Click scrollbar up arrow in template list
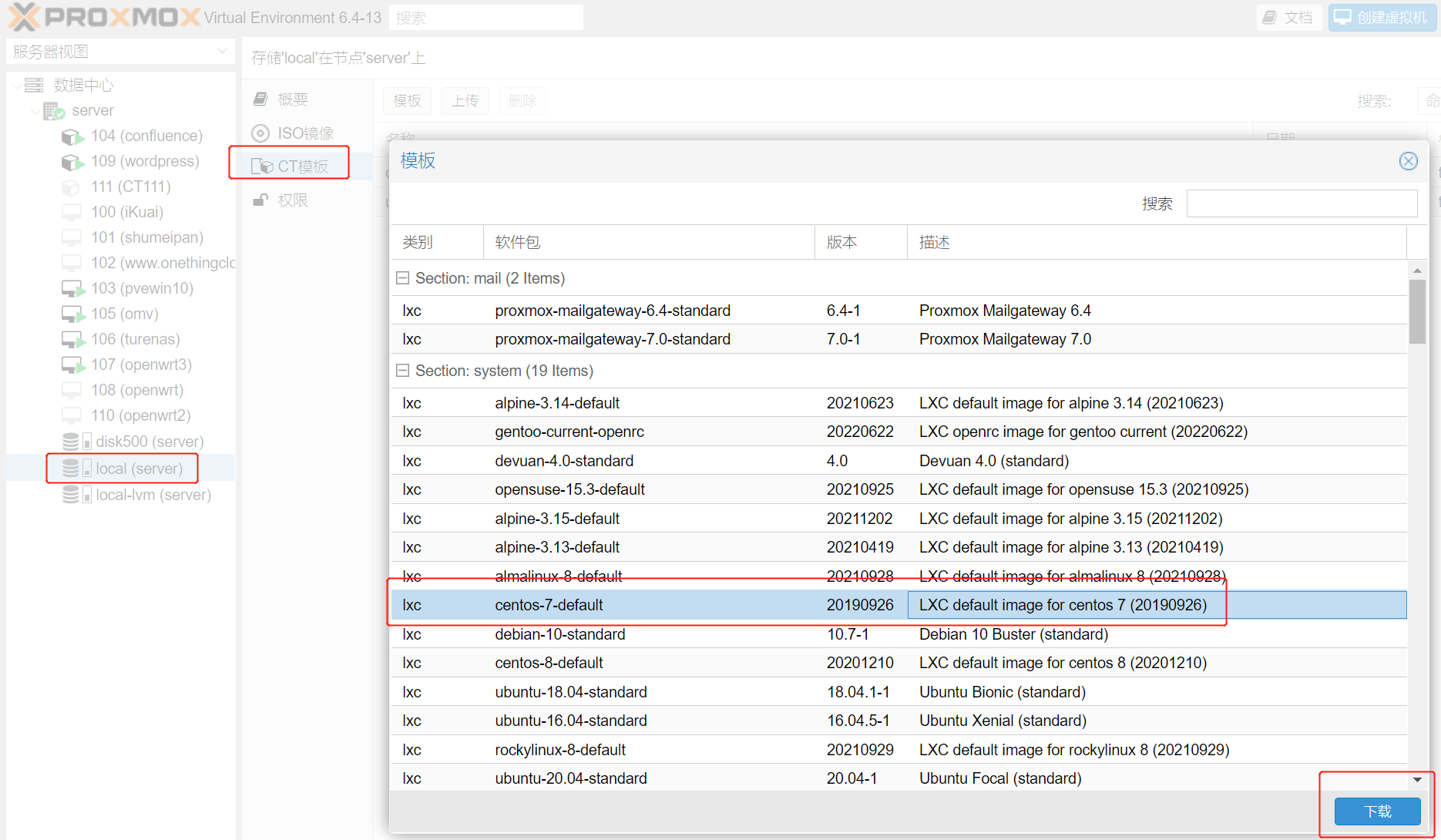This screenshot has height=840, width=1441. 1417,270
